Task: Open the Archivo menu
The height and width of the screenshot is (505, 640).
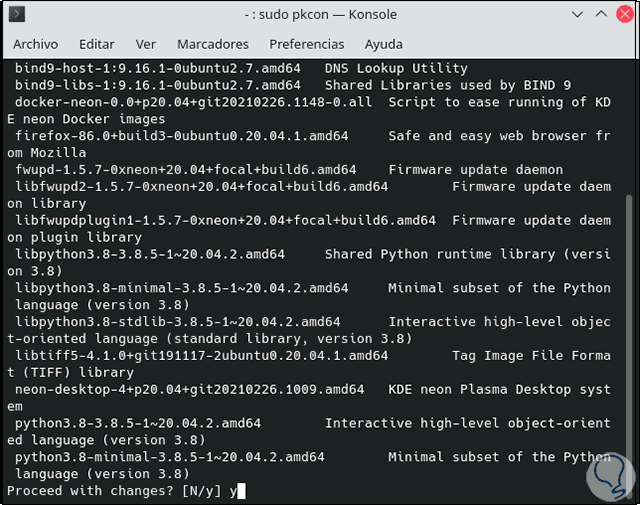Action: (36, 44)
